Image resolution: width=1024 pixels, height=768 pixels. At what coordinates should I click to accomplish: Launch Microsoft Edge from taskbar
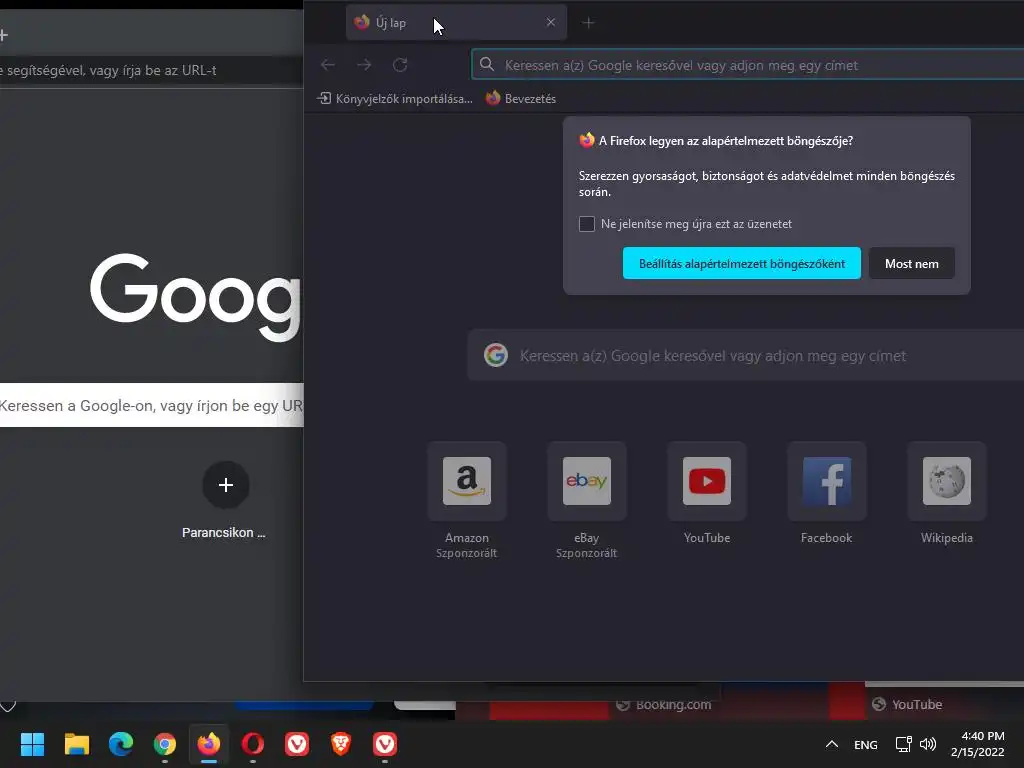point(121,744)
